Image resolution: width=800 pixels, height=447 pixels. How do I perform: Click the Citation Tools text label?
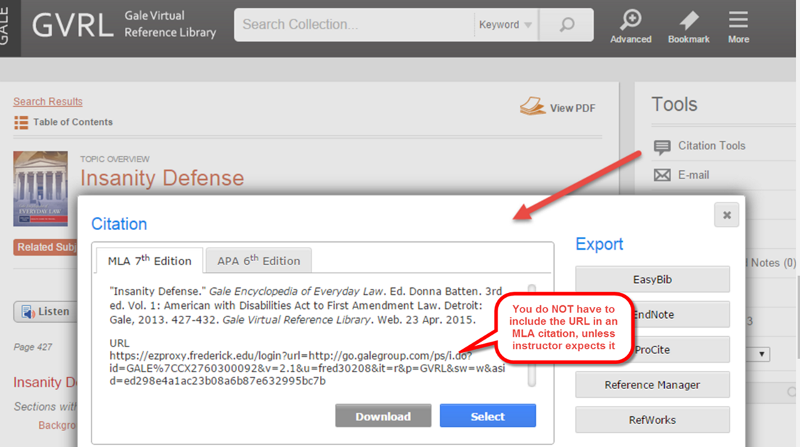711,146
